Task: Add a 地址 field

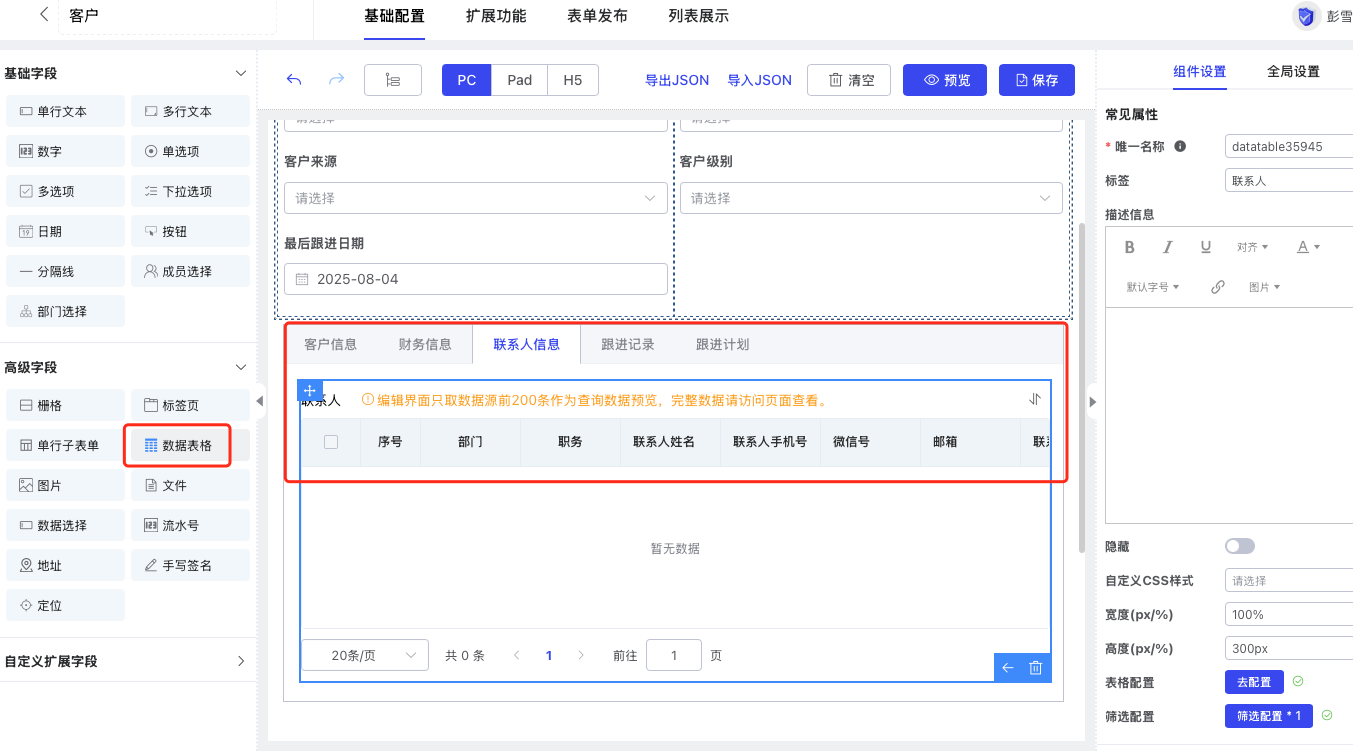Action: tap(66, 565)
